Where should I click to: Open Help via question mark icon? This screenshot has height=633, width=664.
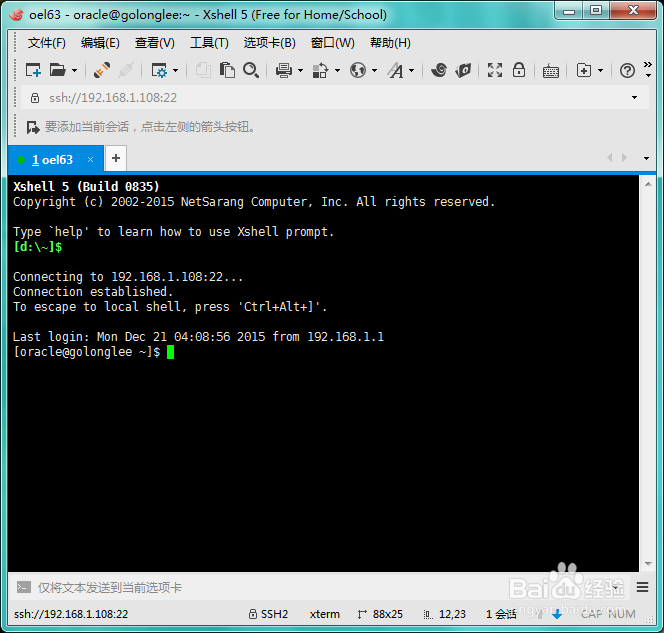coord(627,70)
